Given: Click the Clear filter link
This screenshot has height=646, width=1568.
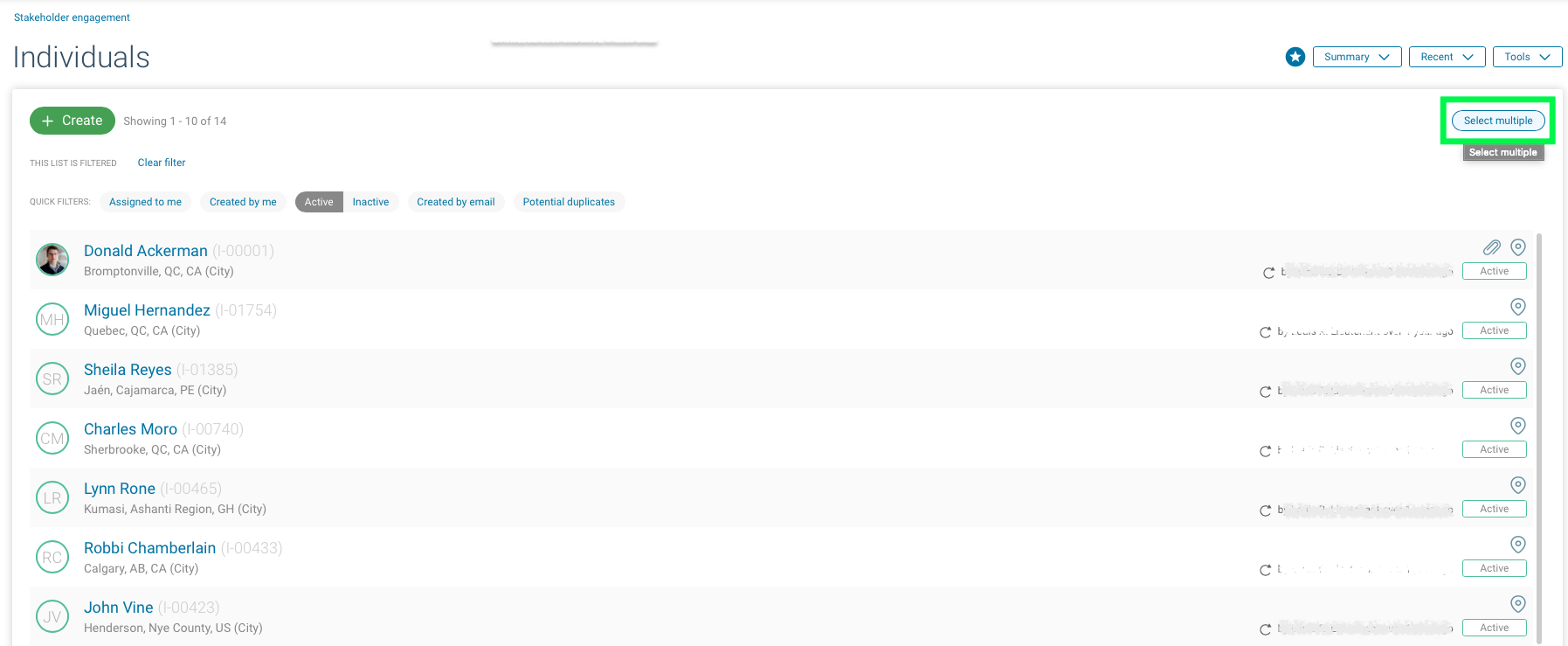Looking at the screenshot, I should click(x=162, y=163).
